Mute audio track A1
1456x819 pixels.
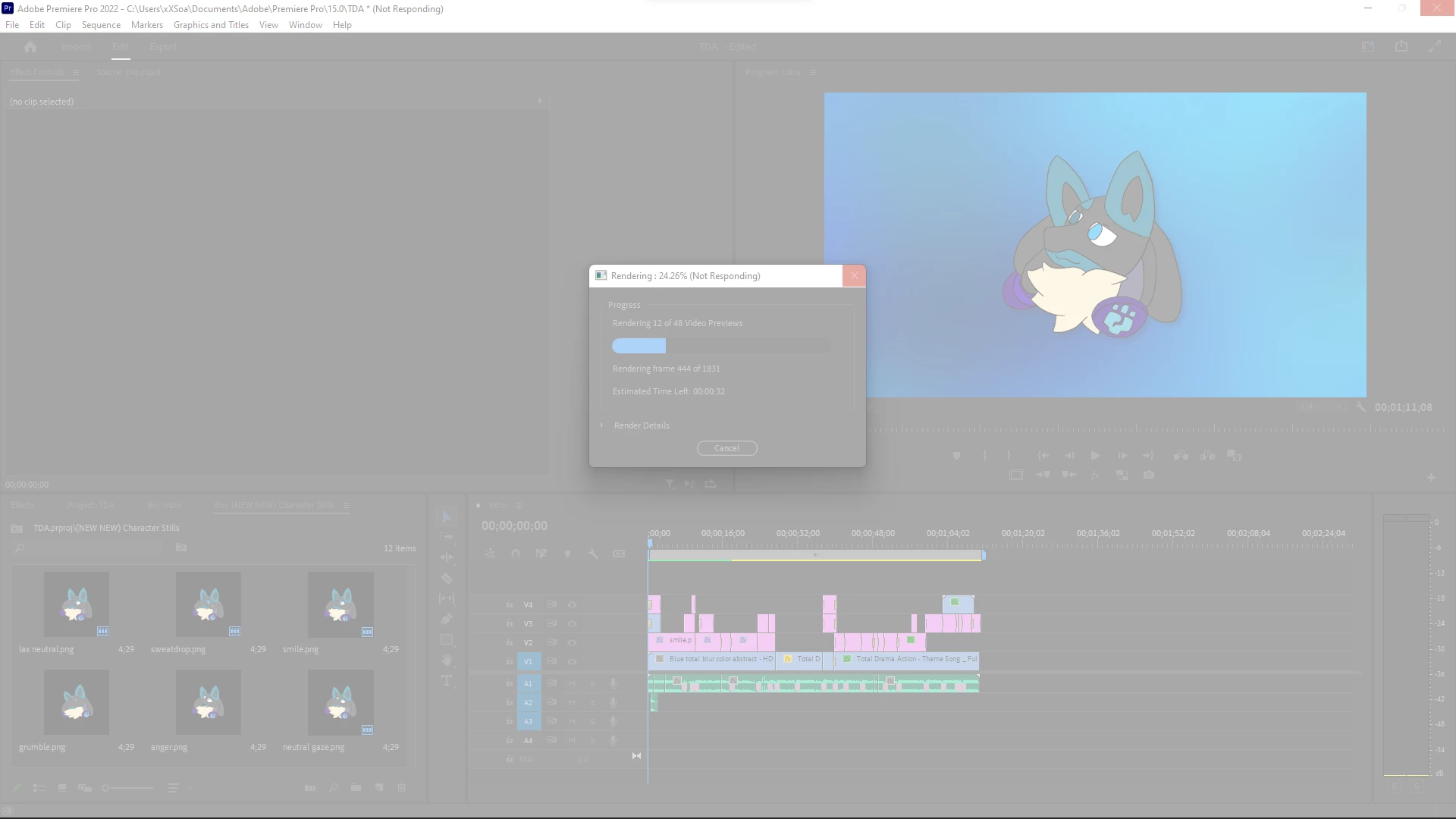coord(573,683)
